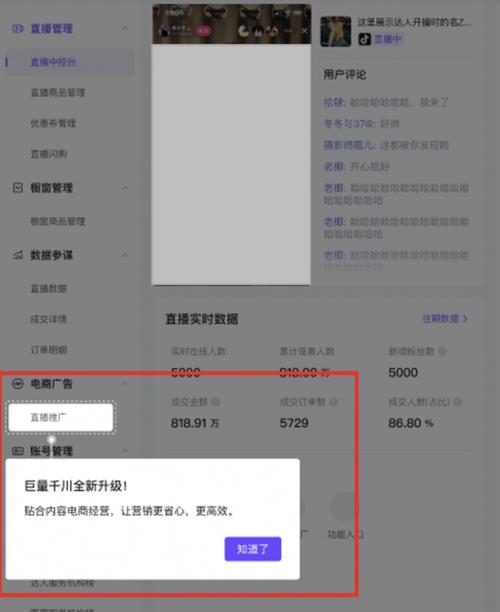Click the comment from 冬冬与37度
The image size is (500, 612).
tap(361, 124)
